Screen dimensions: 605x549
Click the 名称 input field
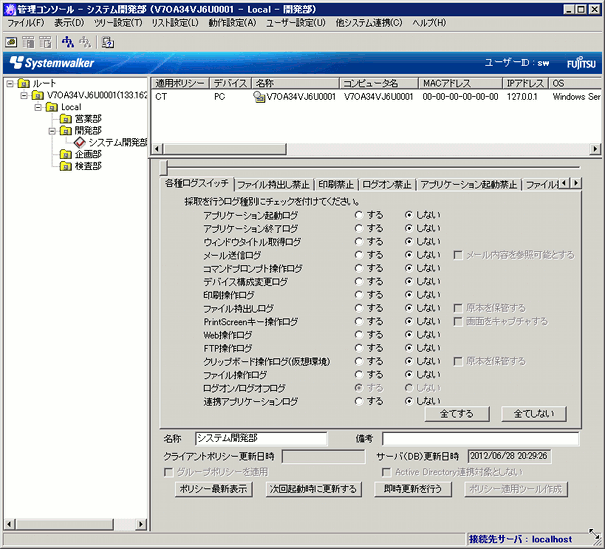[x=261, y=439]
